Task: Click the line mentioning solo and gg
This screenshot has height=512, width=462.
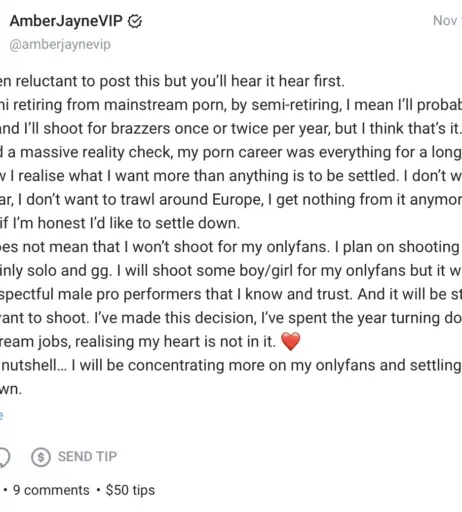Action: pos(231,271)
